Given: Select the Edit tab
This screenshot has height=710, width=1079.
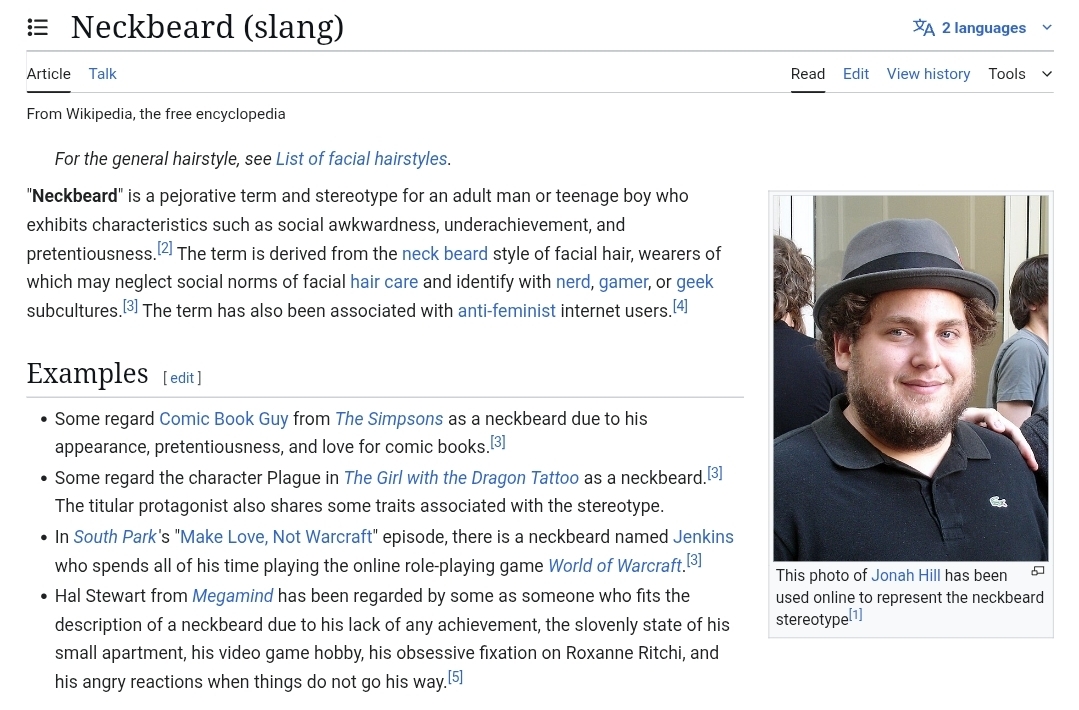Looking at the screenshot, I should [856, 74].
